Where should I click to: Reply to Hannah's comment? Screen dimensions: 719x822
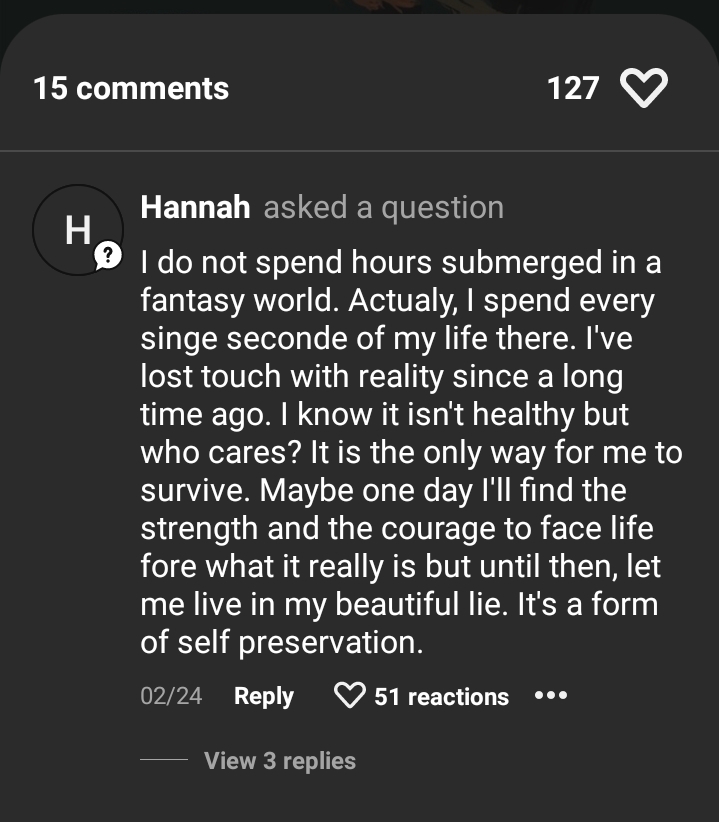click(264, 696)
